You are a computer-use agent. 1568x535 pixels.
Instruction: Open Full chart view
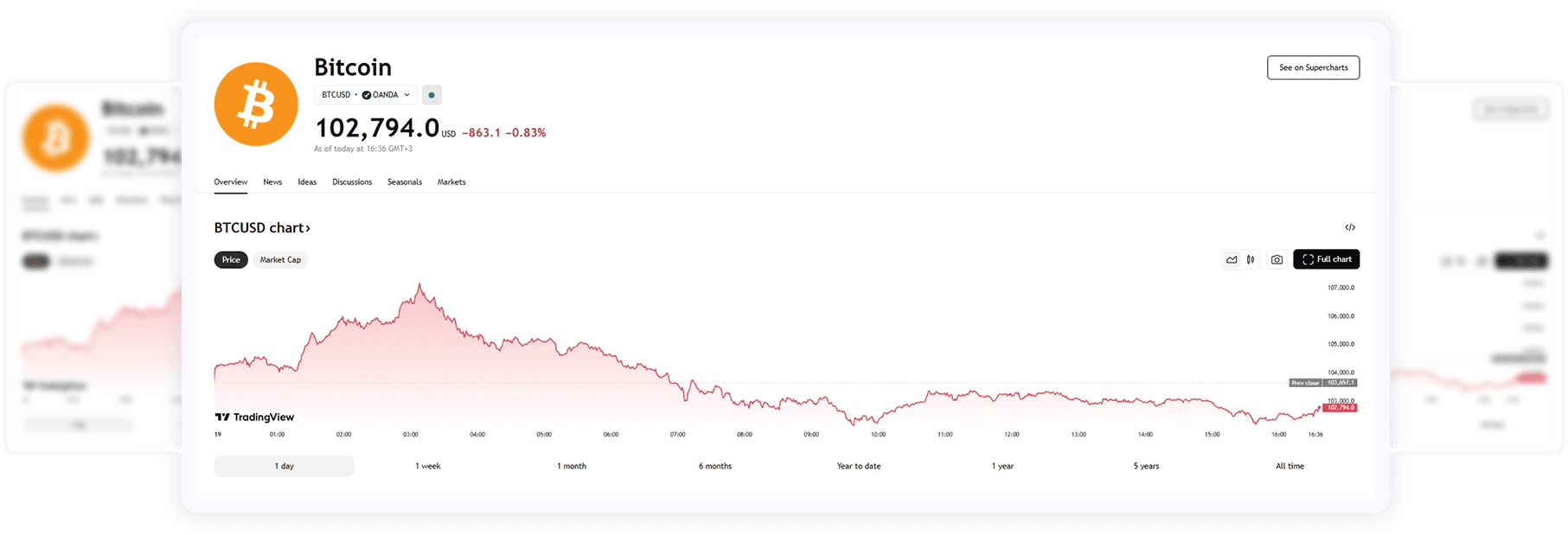coord(1326,259)
